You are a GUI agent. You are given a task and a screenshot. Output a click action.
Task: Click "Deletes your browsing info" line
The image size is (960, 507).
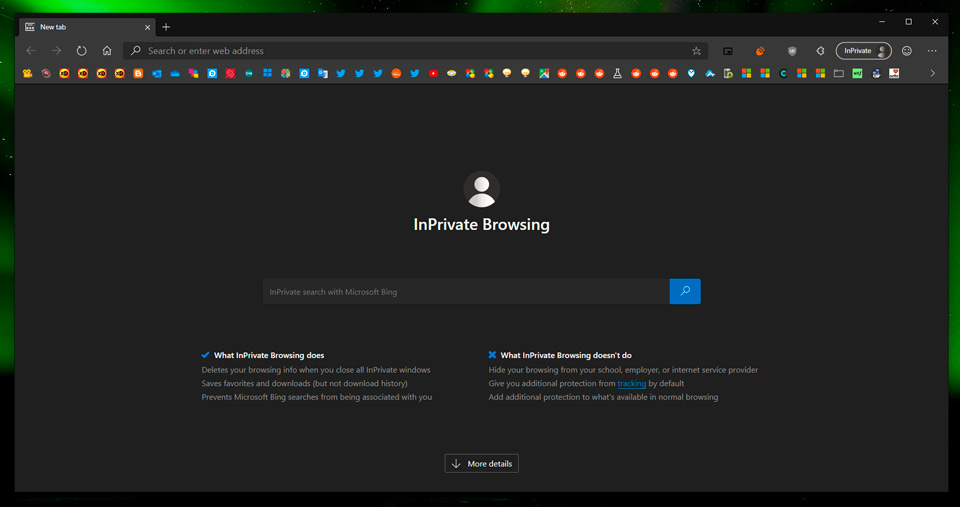(x=316, y=370)
